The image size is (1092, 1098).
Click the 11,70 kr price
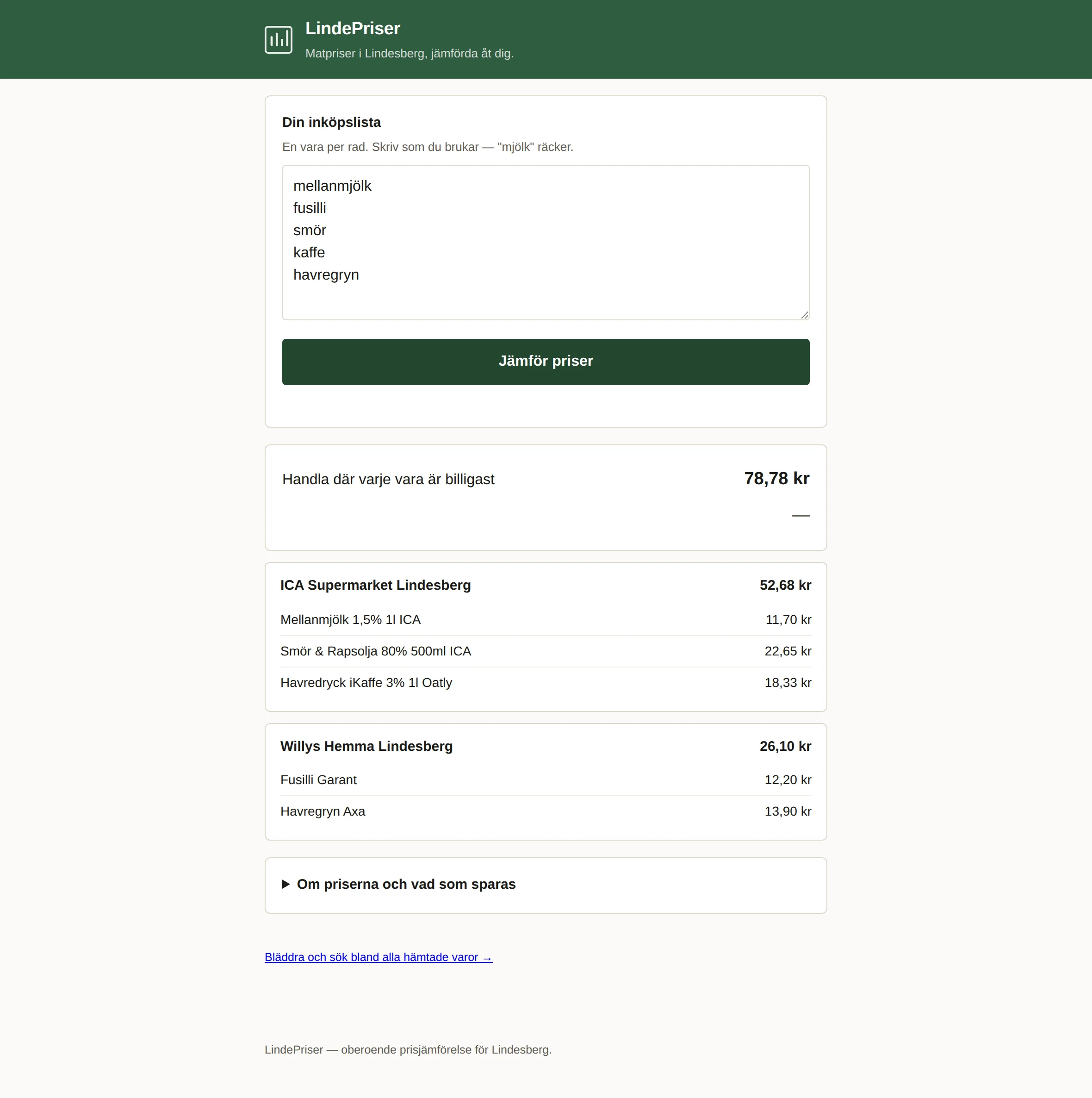[788, 619]
